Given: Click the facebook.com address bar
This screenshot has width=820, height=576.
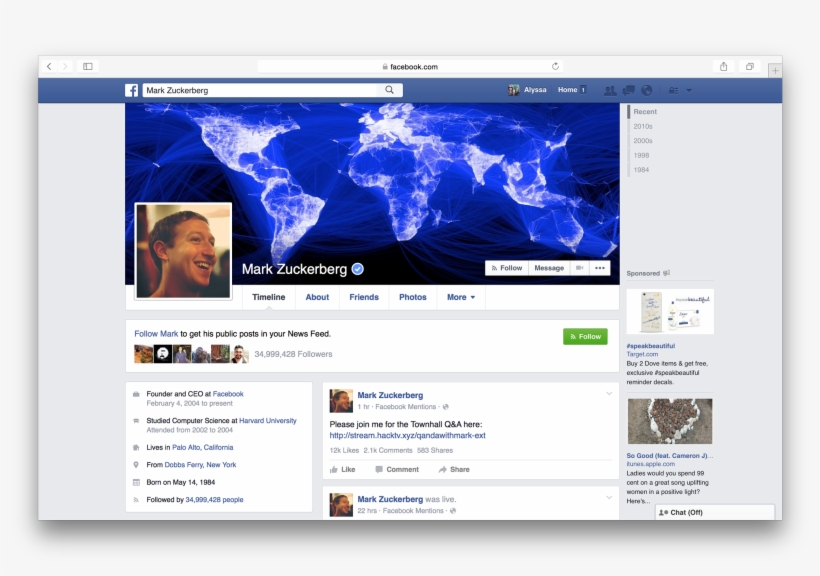Looking at the screenshot, I should pos(410,66).
